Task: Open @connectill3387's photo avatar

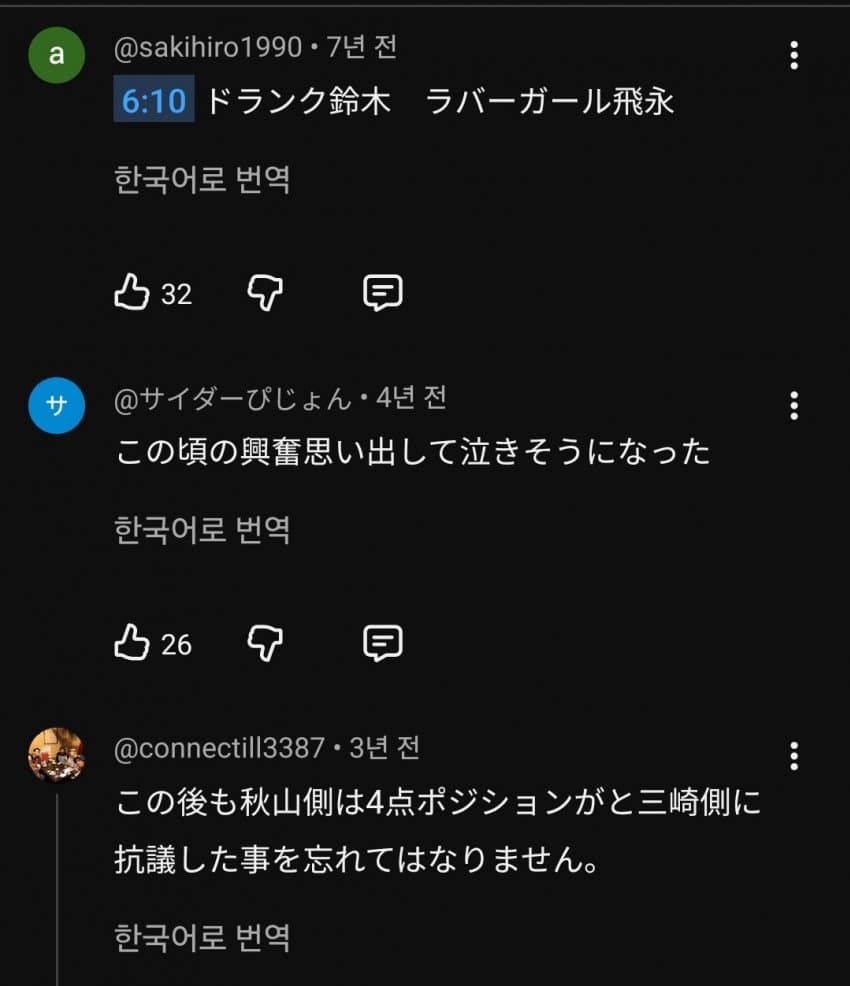Action: click(x=57, y=756)
